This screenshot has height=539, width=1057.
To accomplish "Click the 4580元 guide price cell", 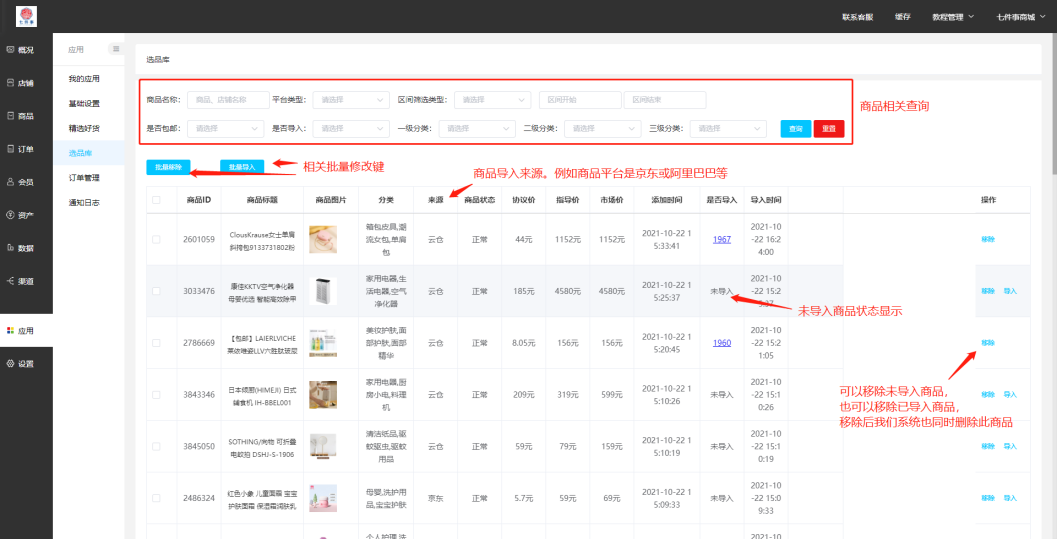I will pos(568,291).
